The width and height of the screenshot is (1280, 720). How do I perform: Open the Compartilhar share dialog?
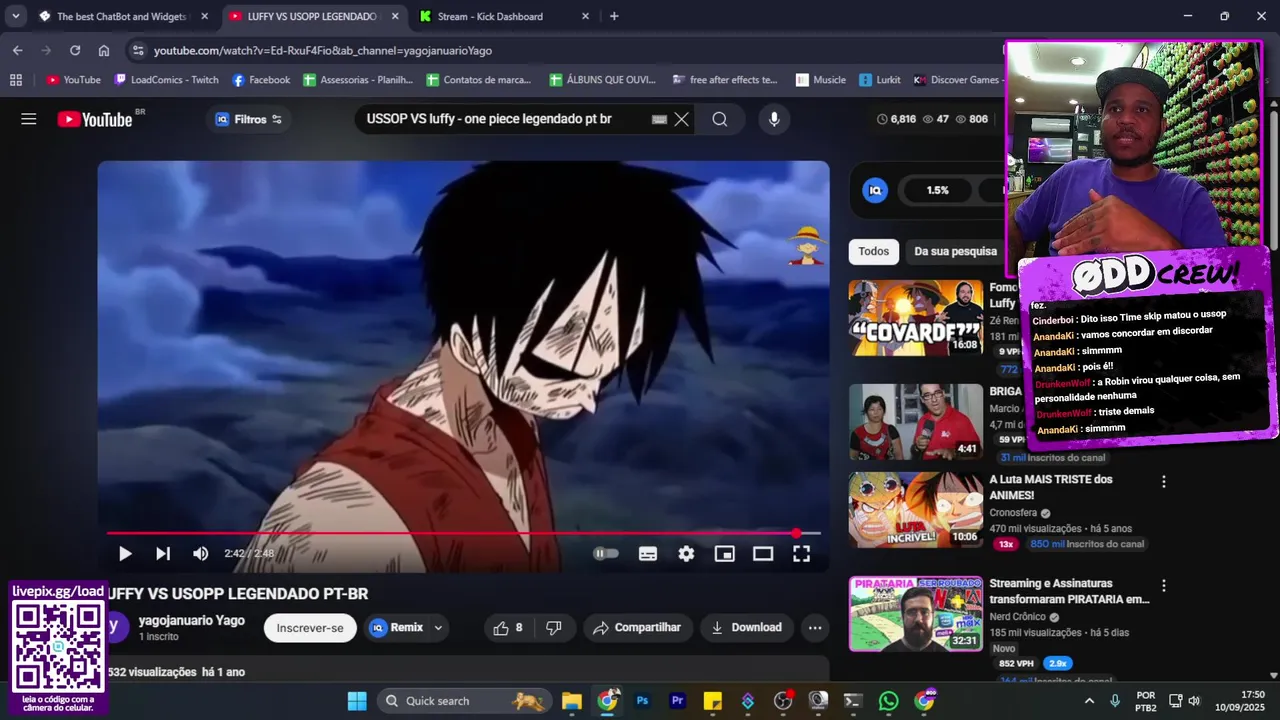637,628
